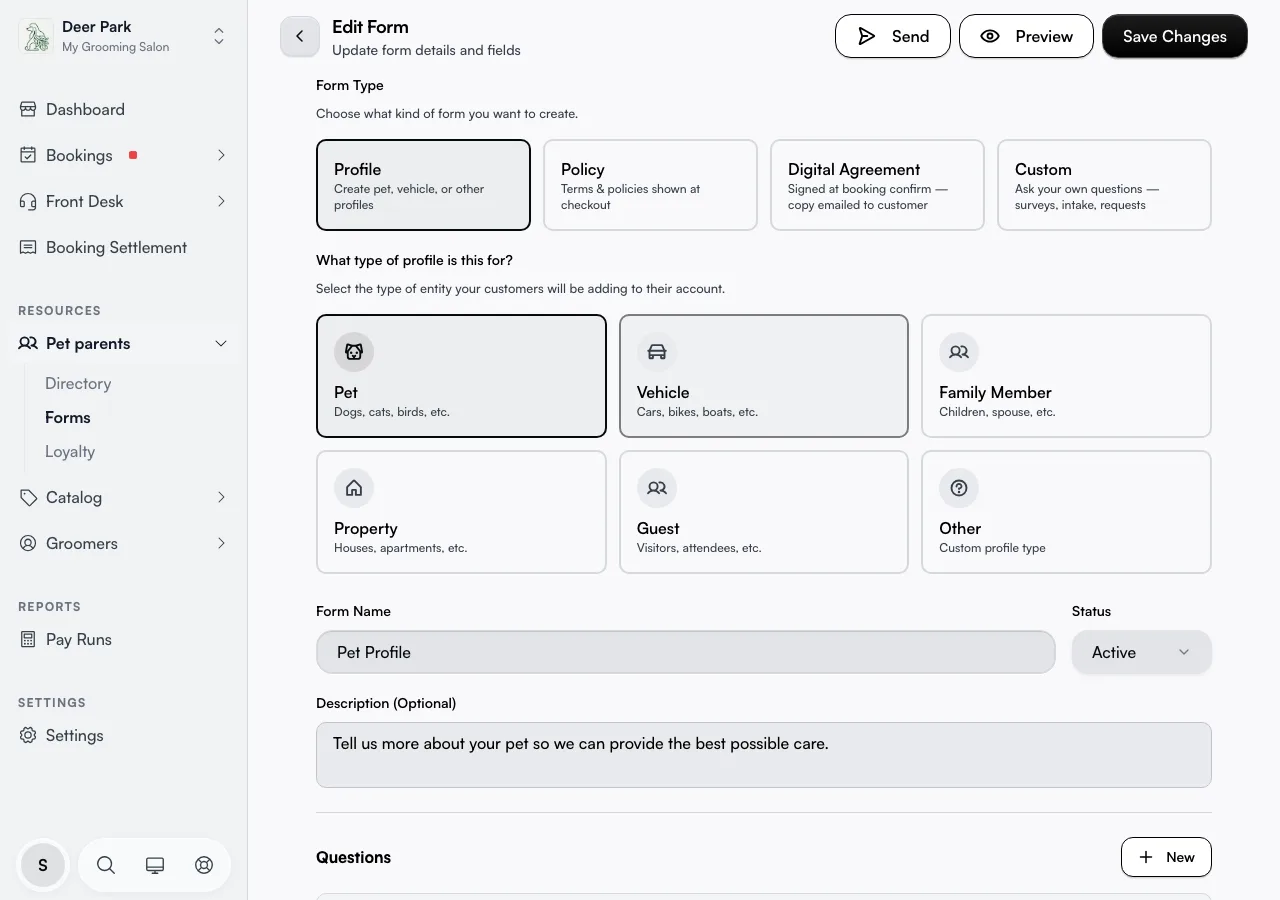Click the Catalog tag icon
The width and height of the screenshot is (1280, 900).
[28, 497]
